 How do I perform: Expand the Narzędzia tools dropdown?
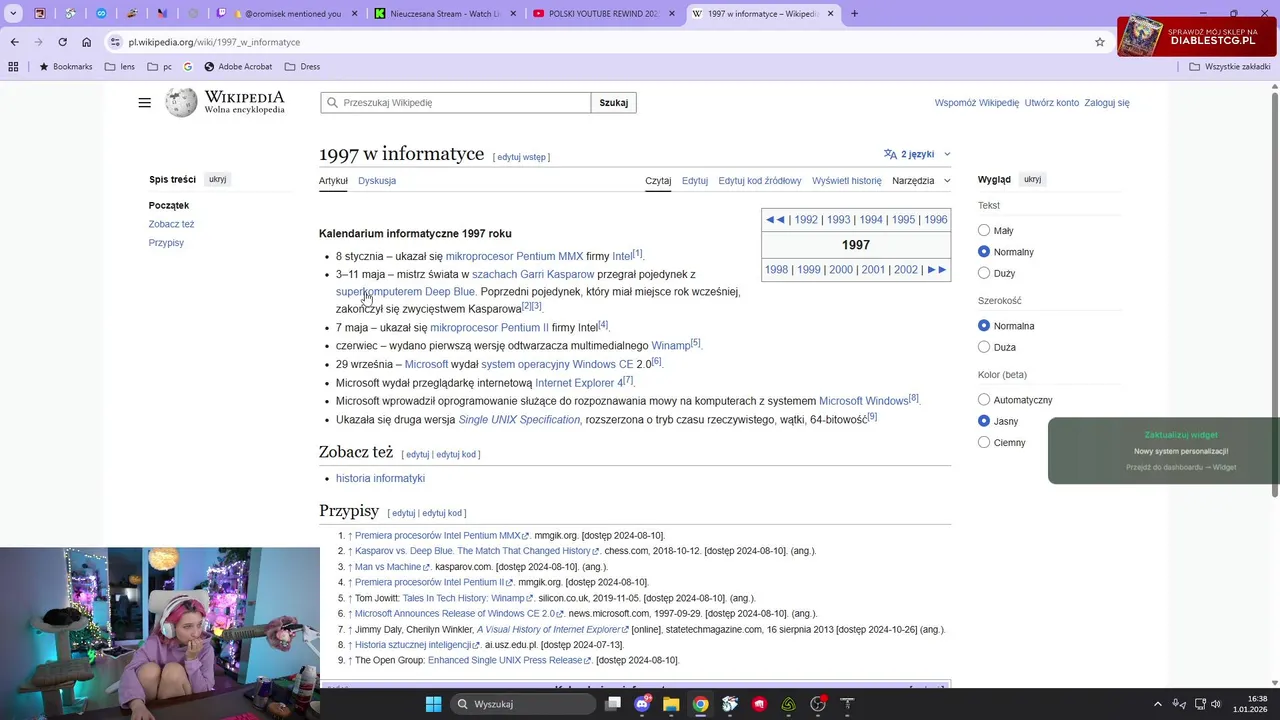pos(921,181)
